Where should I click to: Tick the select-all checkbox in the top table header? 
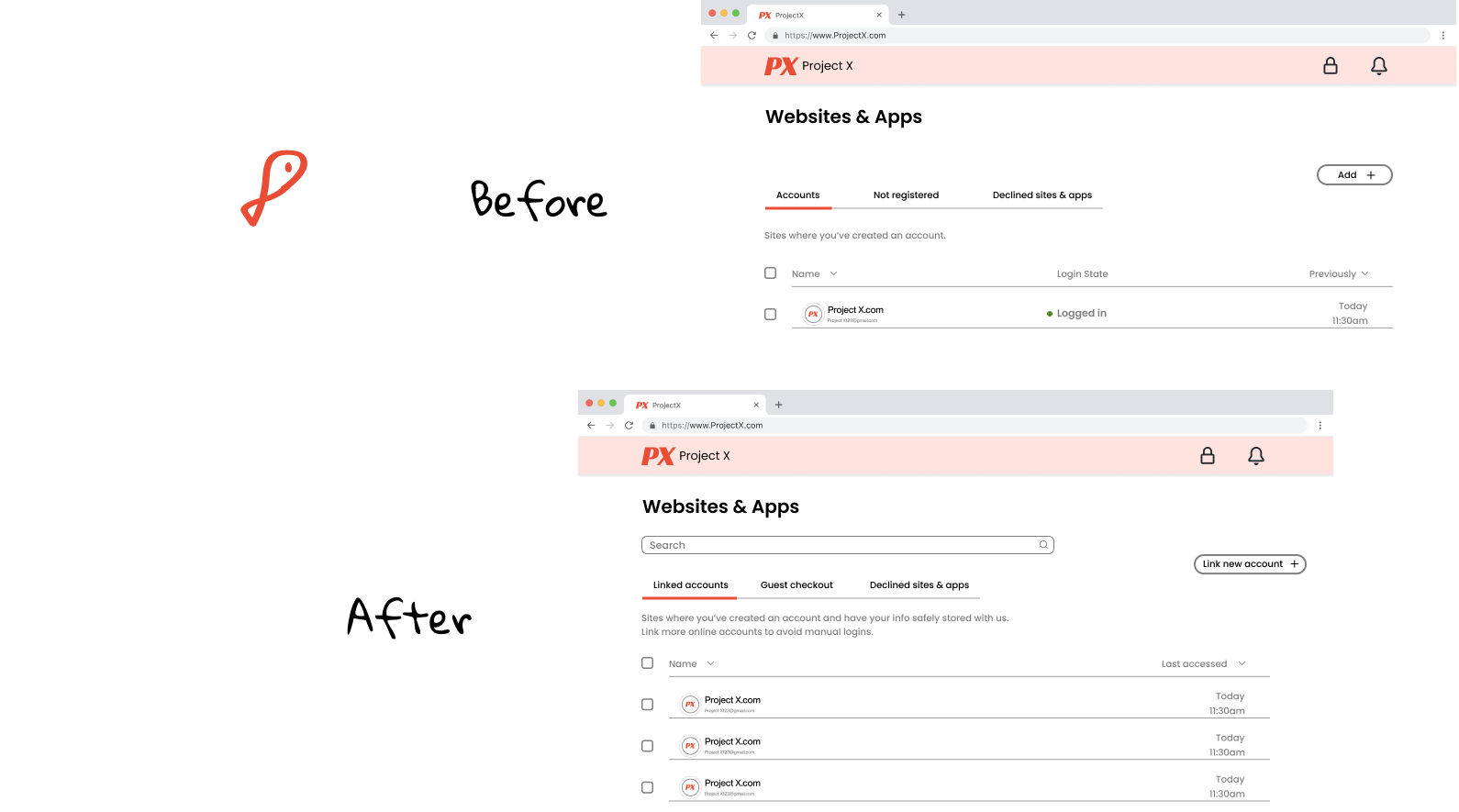[x=770, y=273]
